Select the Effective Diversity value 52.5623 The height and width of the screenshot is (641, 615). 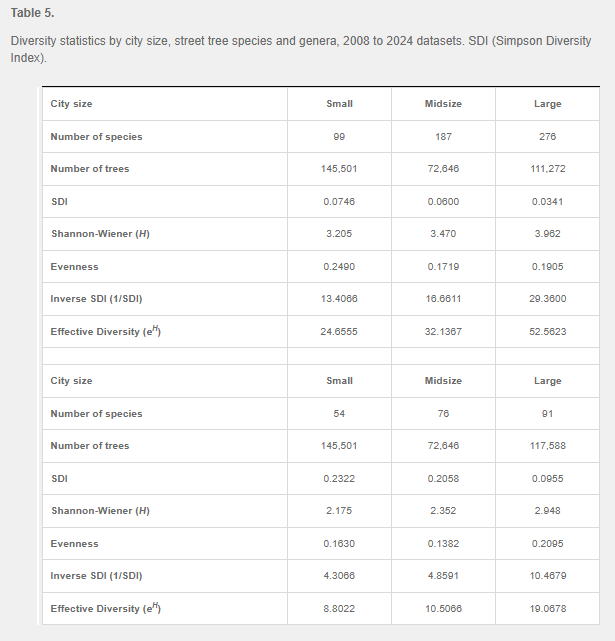547,332
